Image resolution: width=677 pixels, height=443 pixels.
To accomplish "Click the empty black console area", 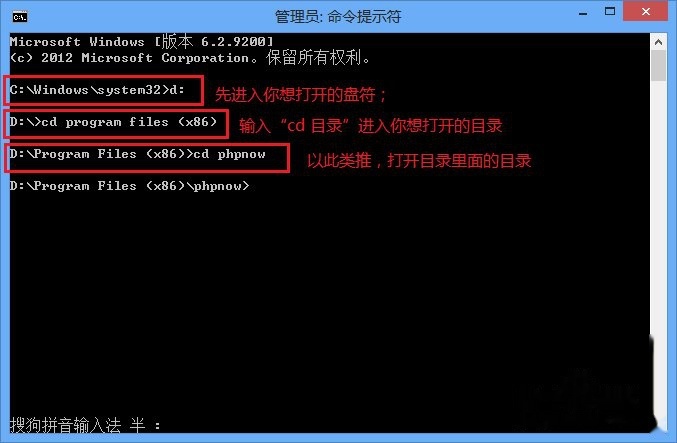I will click(328, 302).
